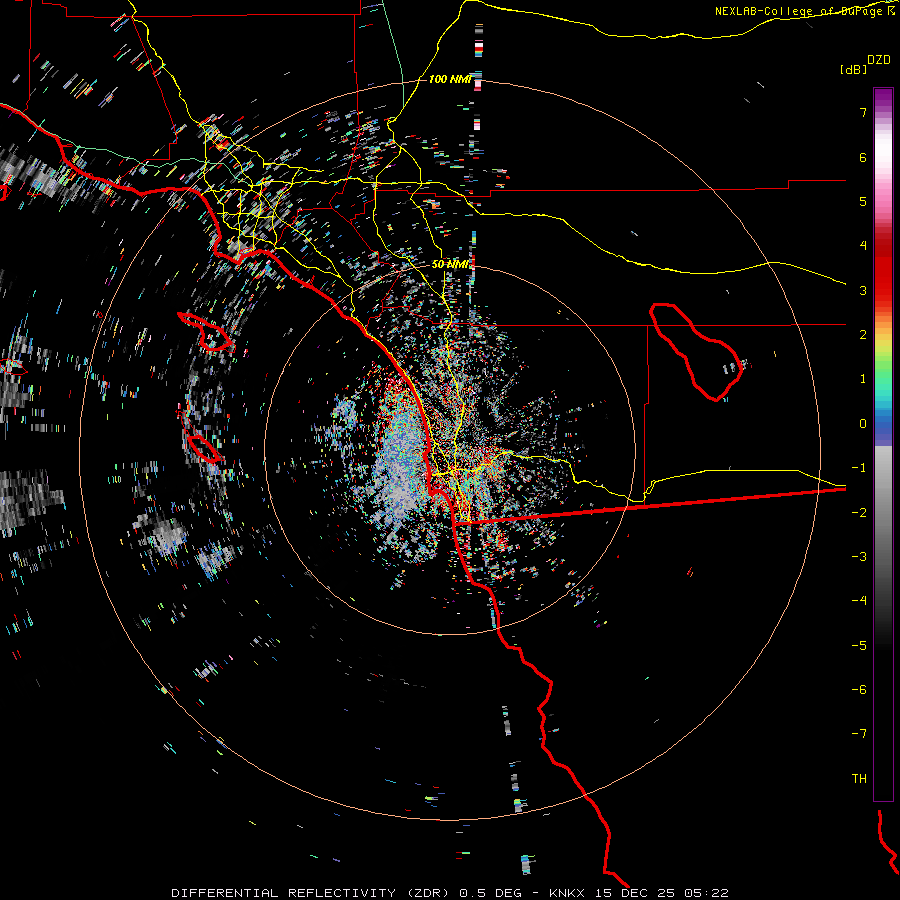Click the '1' value on color scale

(x=863, y=379)
